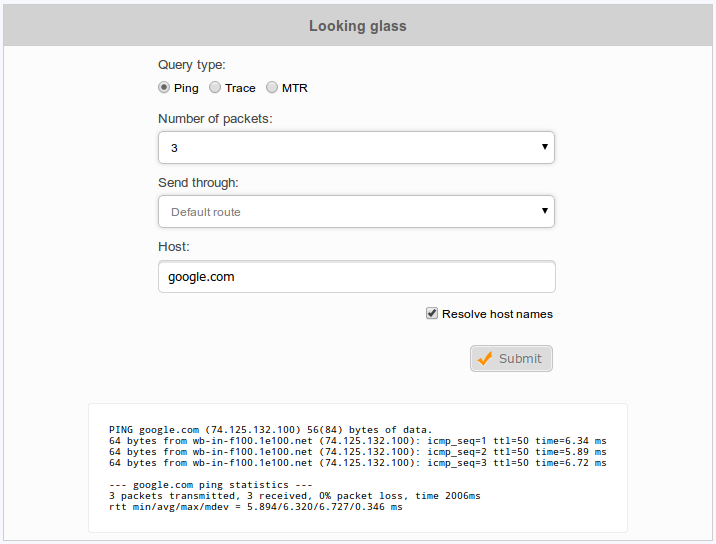Click the 'rtt min/avg/max/mdev' result line
The image size is (716, 544).
coord(256,507)
